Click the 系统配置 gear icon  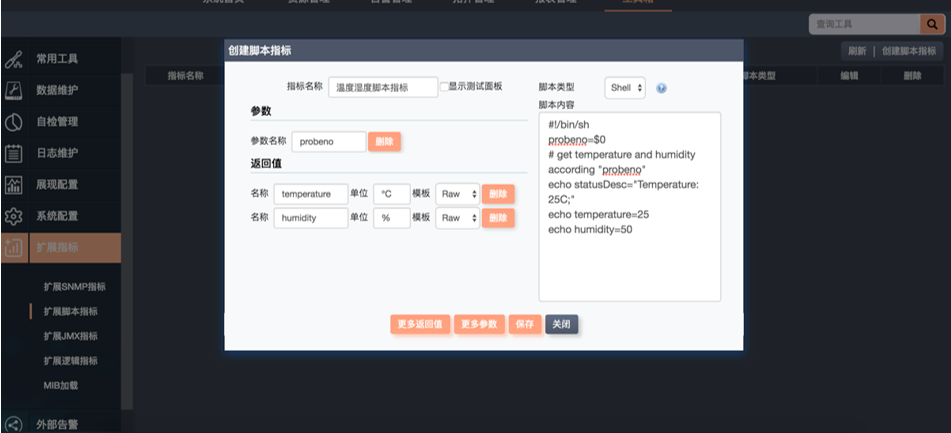click(14, 216)
